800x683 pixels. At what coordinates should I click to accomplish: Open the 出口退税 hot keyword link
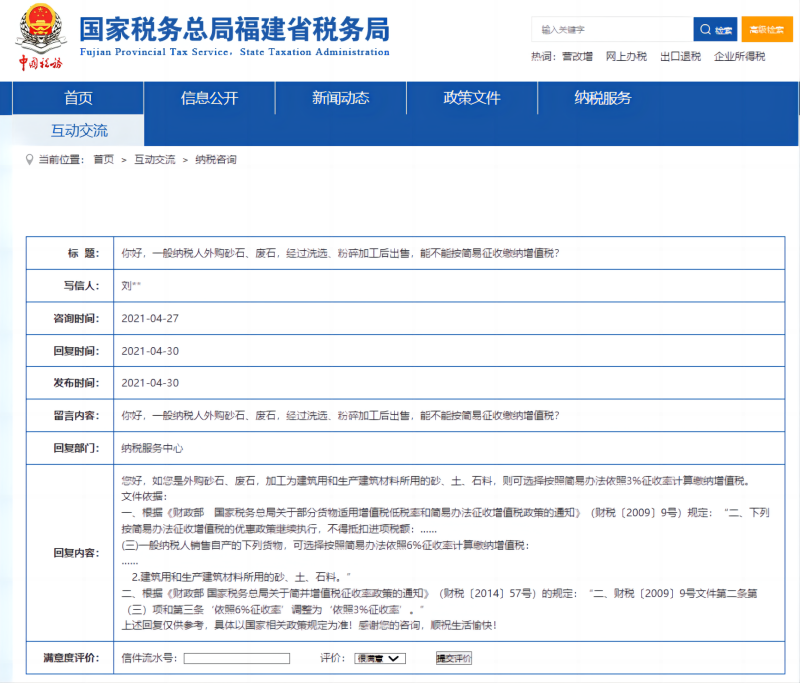tap(680, 57)
